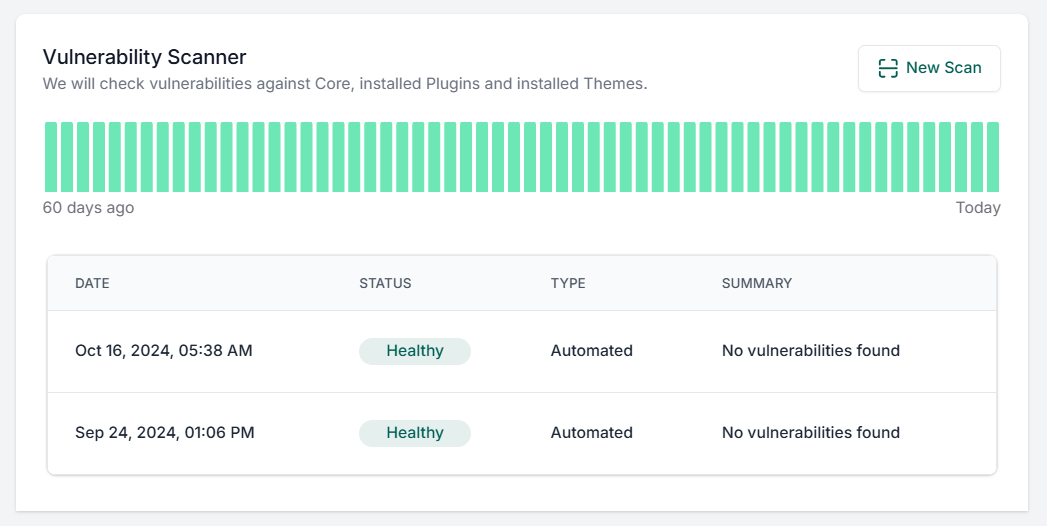
Task: Click the STATUS column header
Action: 385,283
